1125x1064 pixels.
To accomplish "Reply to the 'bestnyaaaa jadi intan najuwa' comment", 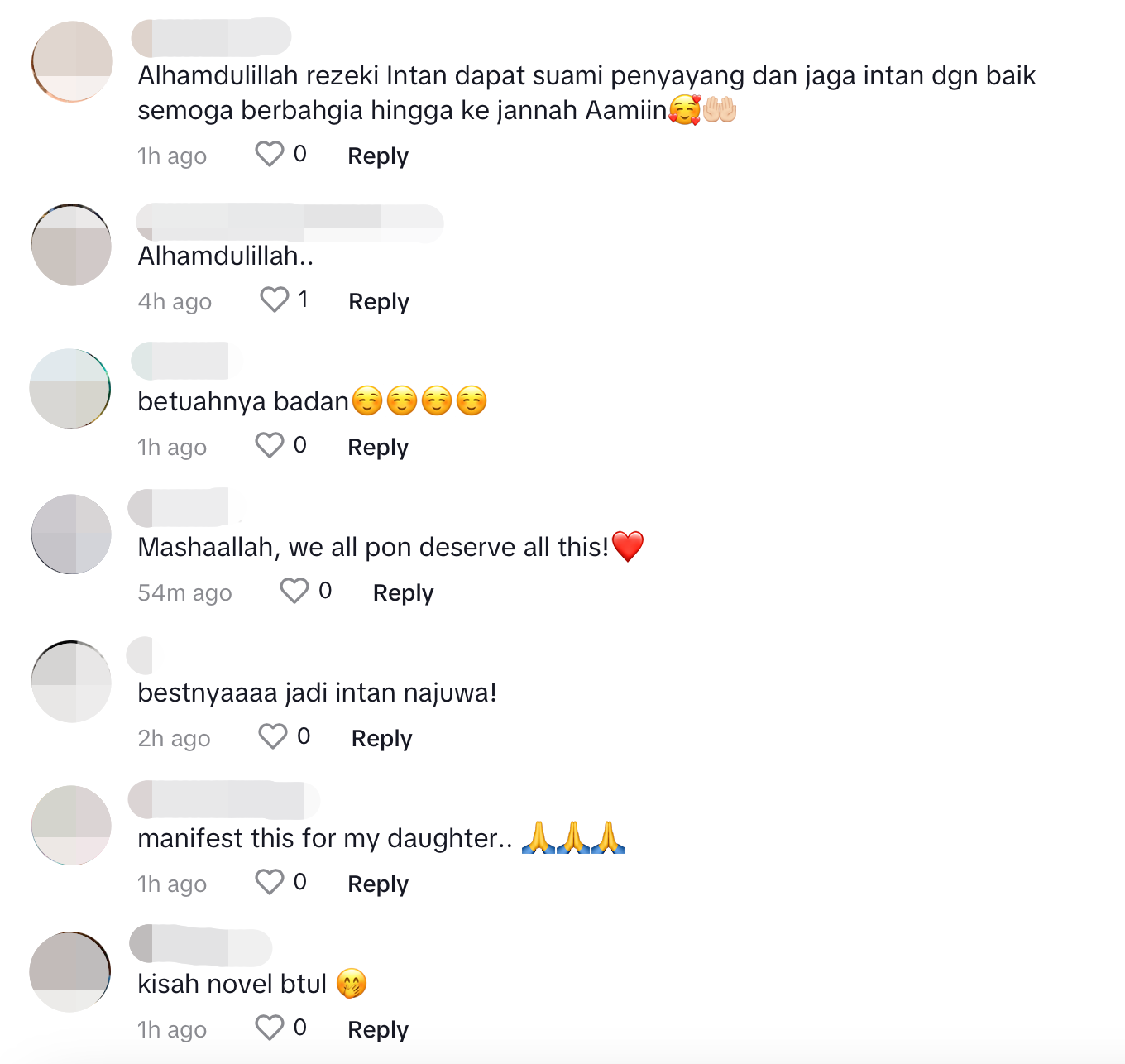I will 381,738.
